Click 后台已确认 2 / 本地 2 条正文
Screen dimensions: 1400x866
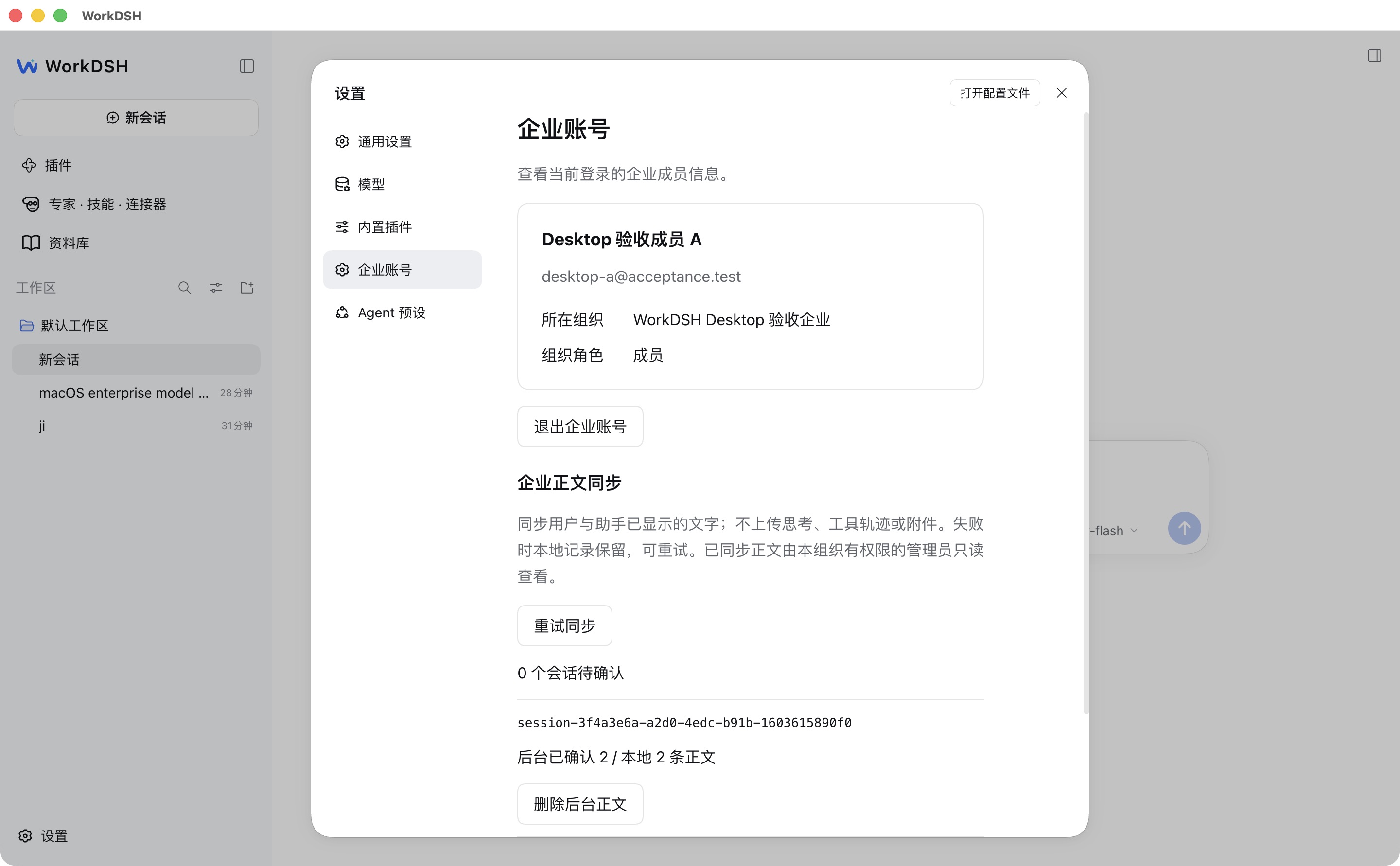[616, 757]
